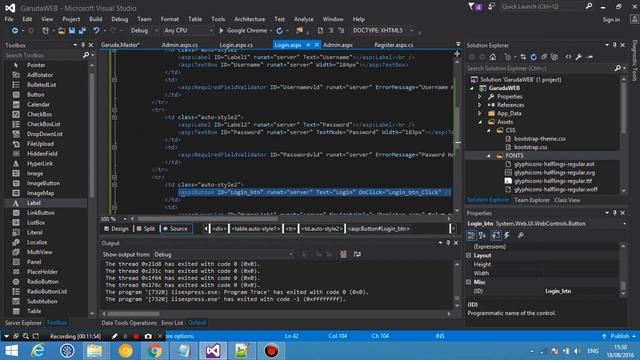Click the Toolbox search magnifier icon
The width and height of the screenshot is (640, 360).
click(x=86, y=55)
